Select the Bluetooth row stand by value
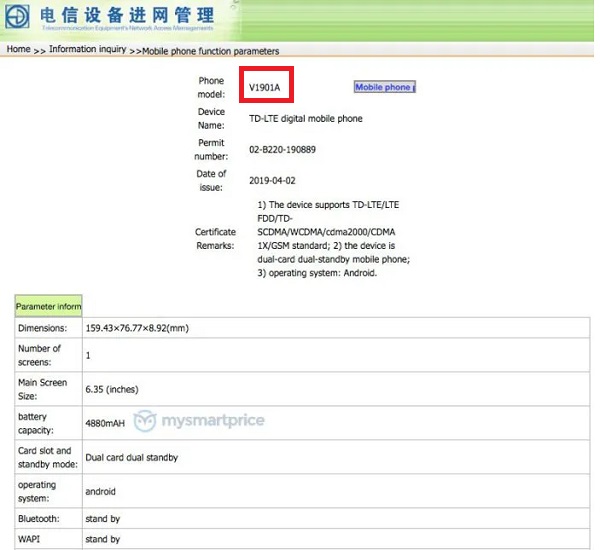The image size is (600, 550). pyautogui.click(x=103, y=519)
